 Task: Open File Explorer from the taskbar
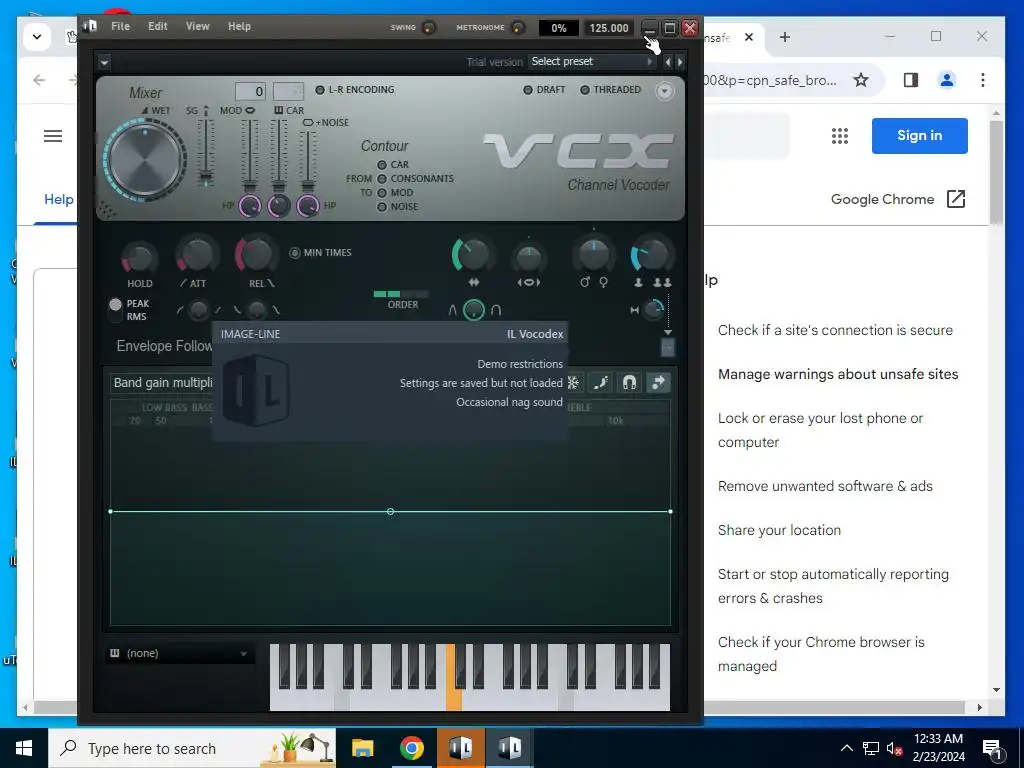[362, 748]
